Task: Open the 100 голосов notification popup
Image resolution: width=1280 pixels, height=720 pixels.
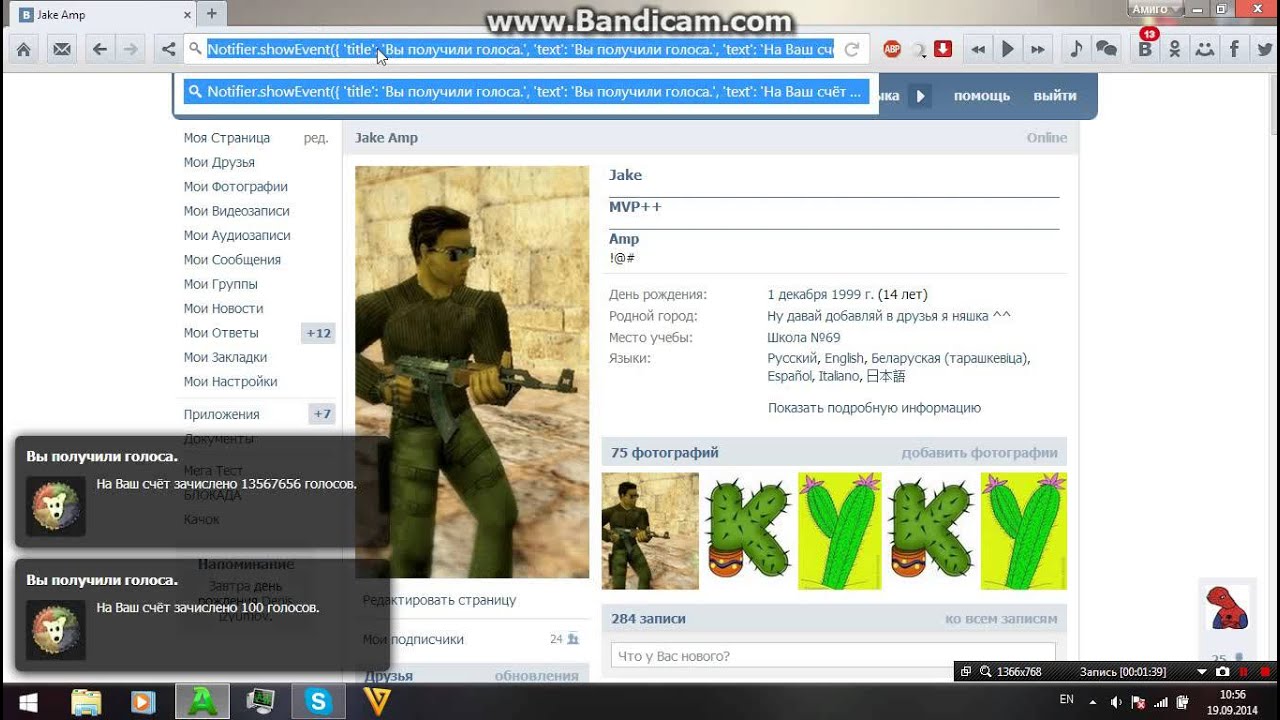Action: click(x=202, y=615)
